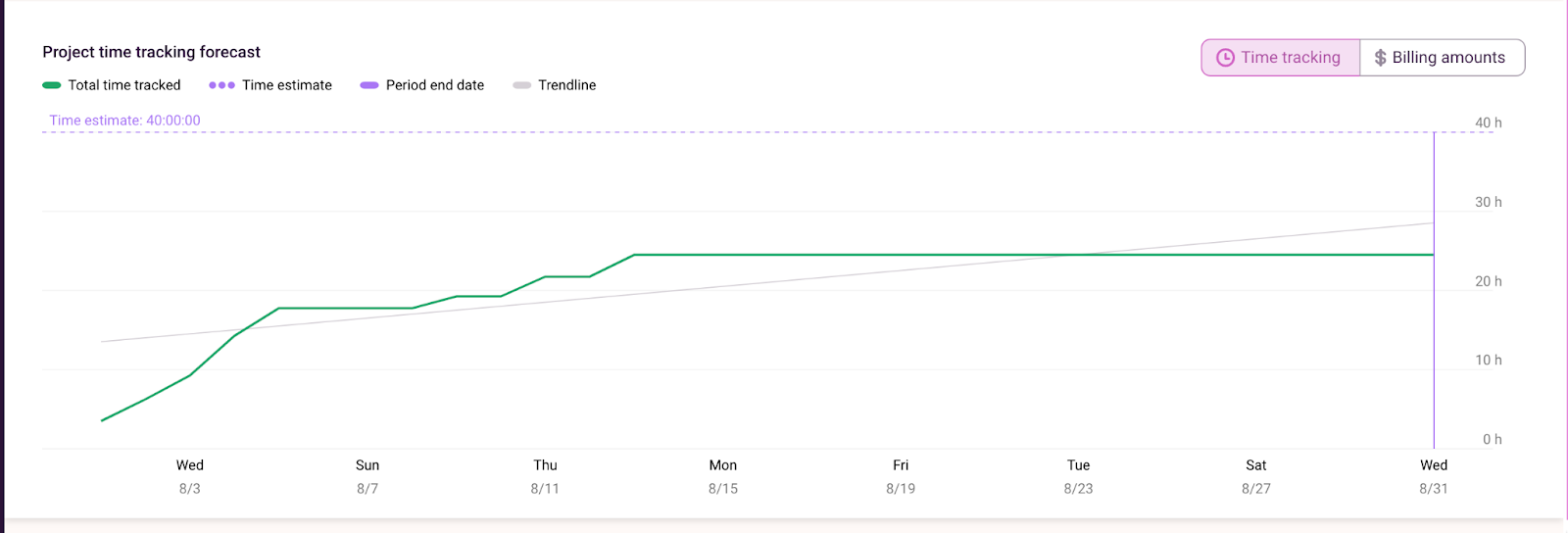Click the Project time tracking forecast title
Screen dimensions: 1568x533
coord(151,52)
